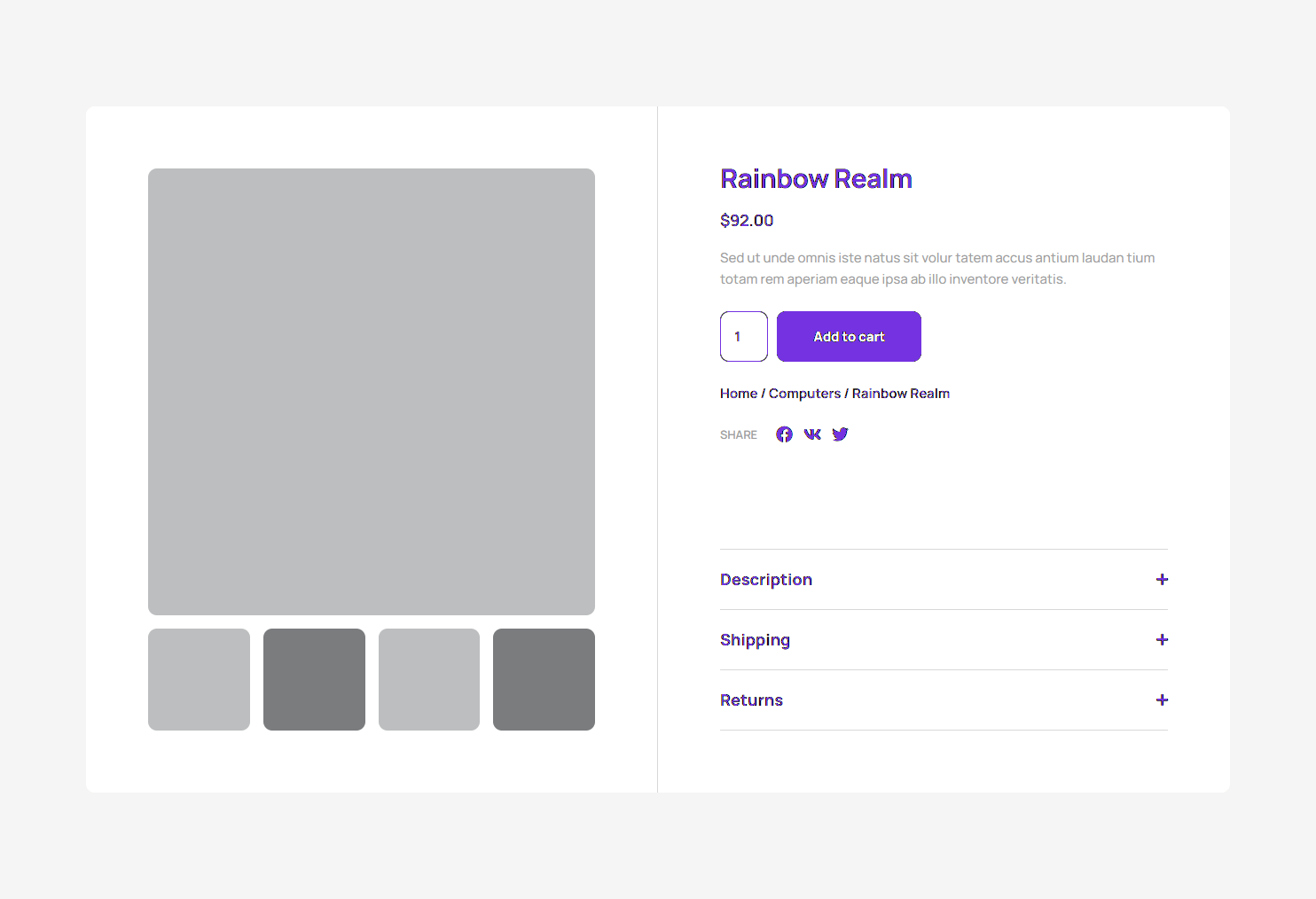Click the Description accordion heading

click(766, 580)
